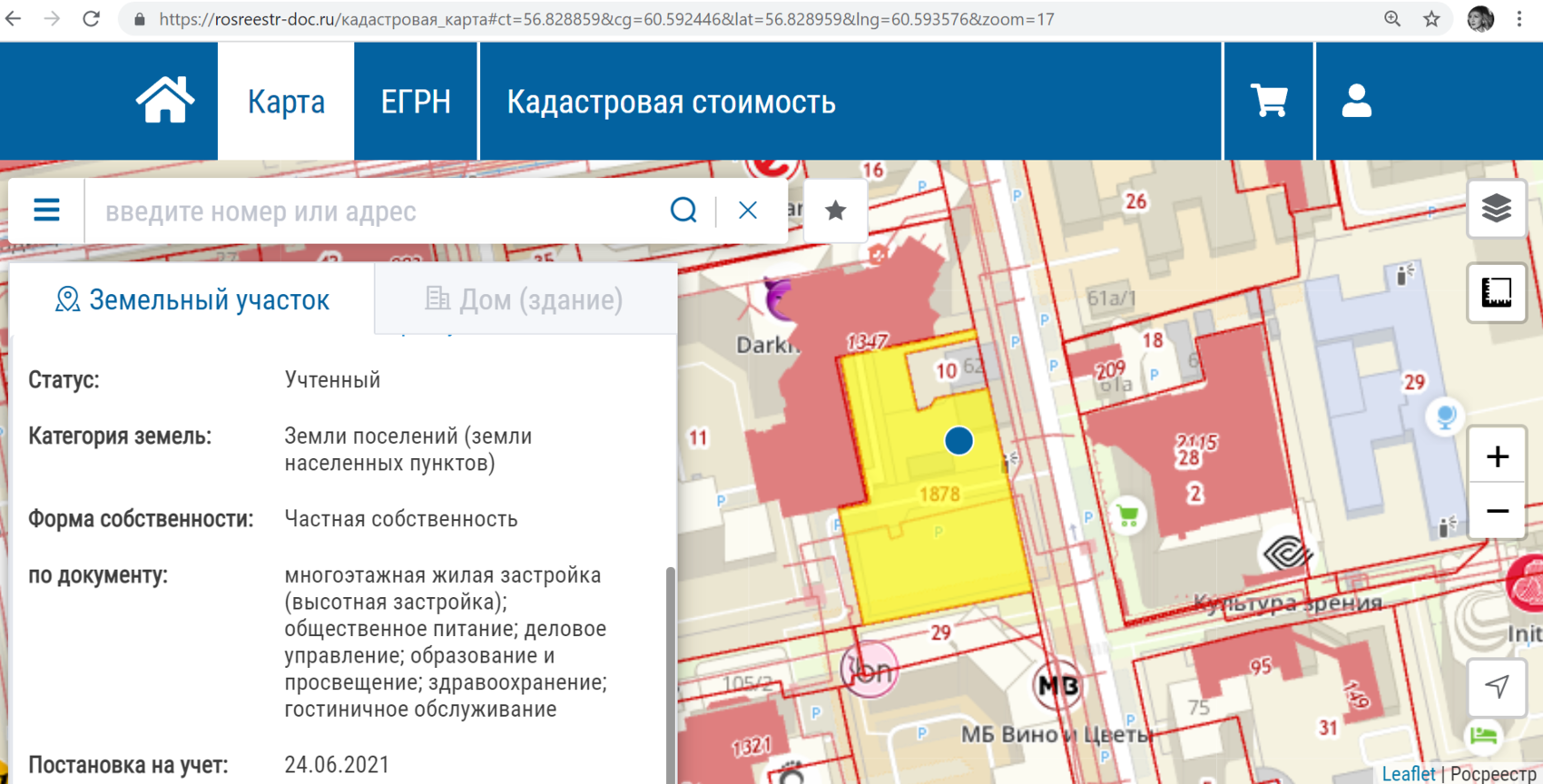Open Кадастровая стоимость section
The image size is (1543, 784).
(671, 101)
